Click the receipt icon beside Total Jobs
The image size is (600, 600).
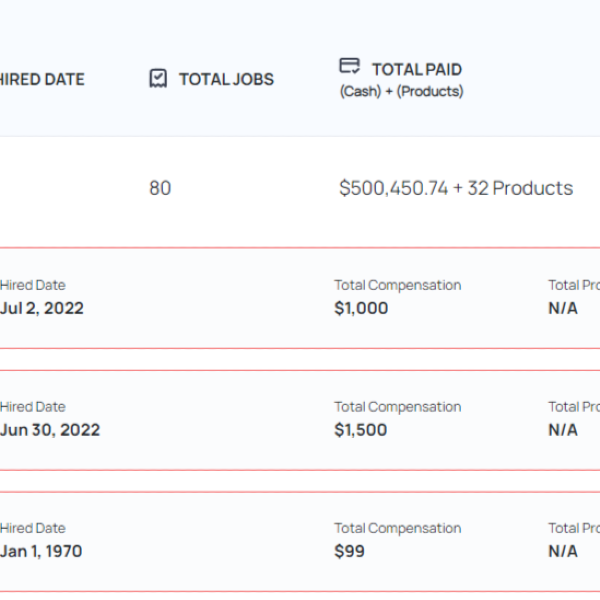point(158,79)
